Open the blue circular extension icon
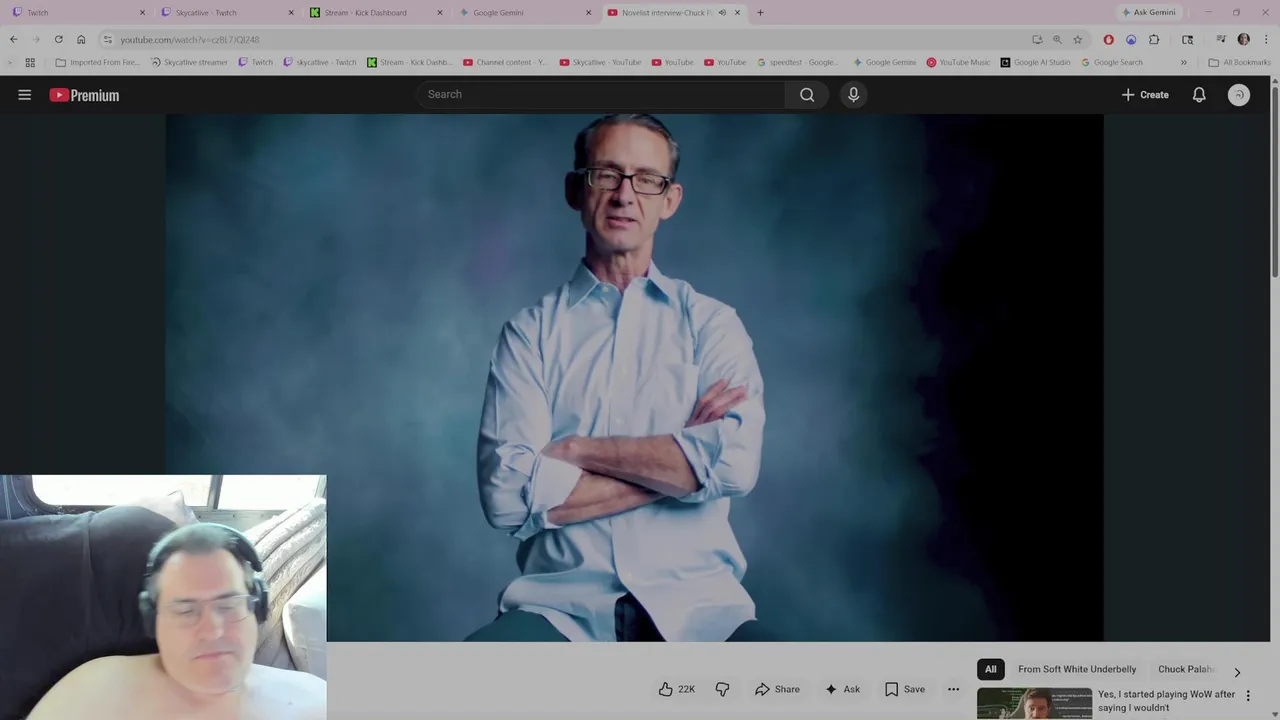 [x=1131, y=40]
